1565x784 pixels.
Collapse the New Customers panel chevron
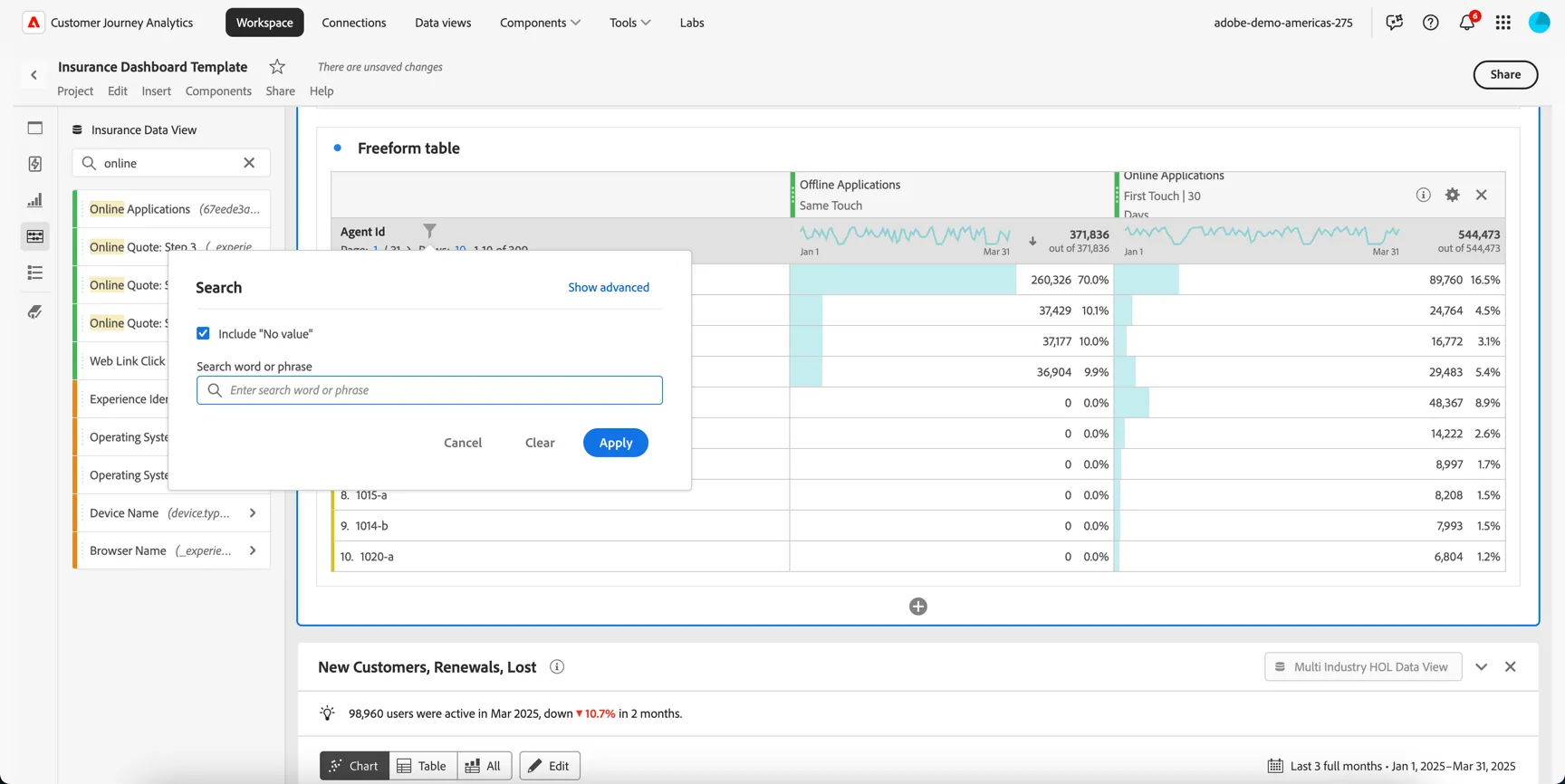pos(1482,667)
